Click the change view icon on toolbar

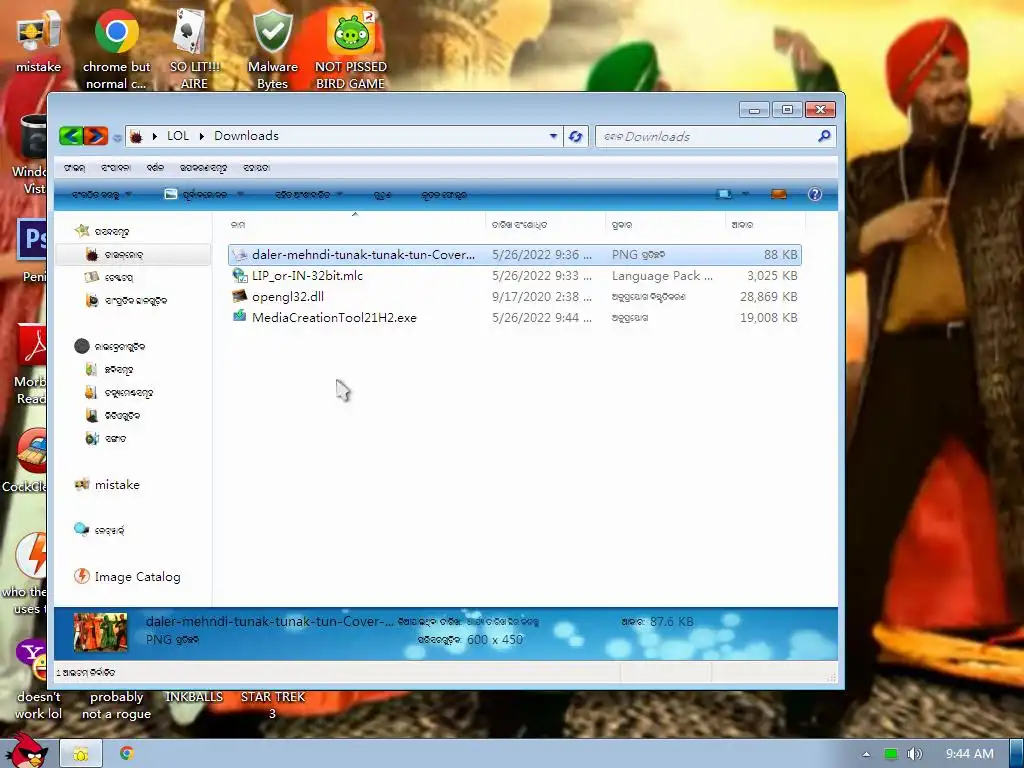(x=724, y=194)
